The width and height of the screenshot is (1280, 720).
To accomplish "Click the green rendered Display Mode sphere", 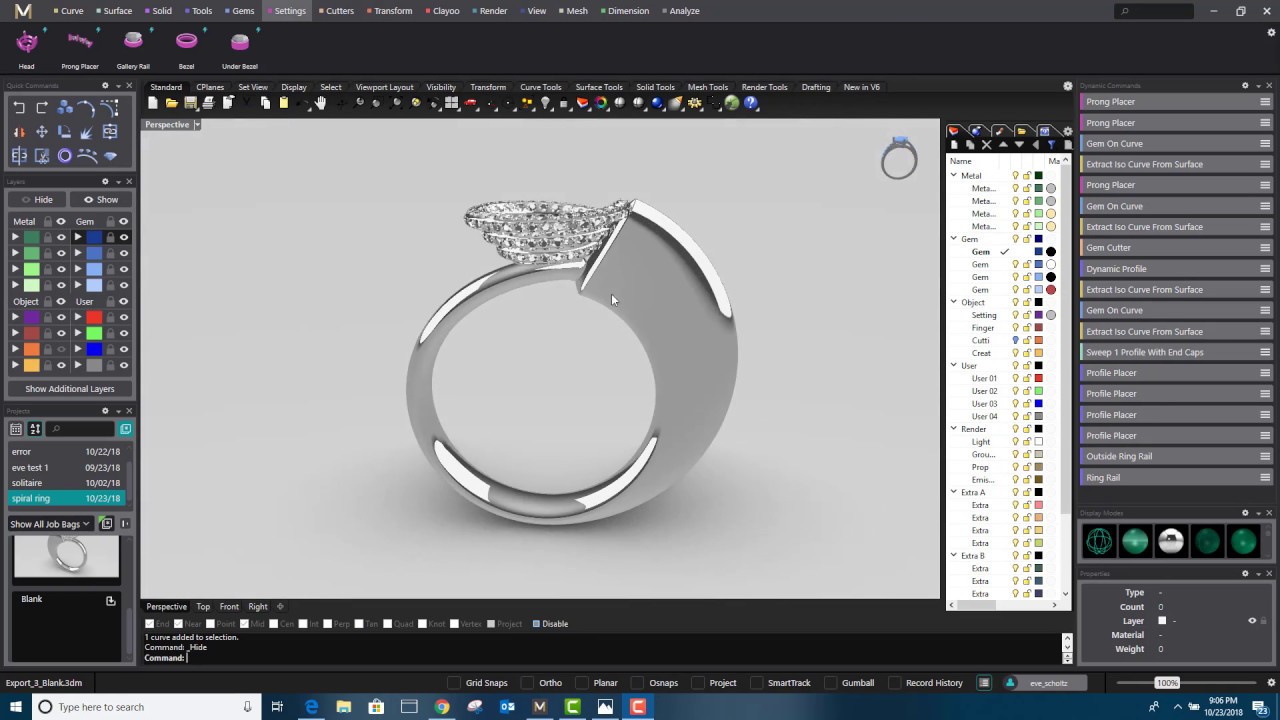I will pyautogui.click(x=1243, y=541).
